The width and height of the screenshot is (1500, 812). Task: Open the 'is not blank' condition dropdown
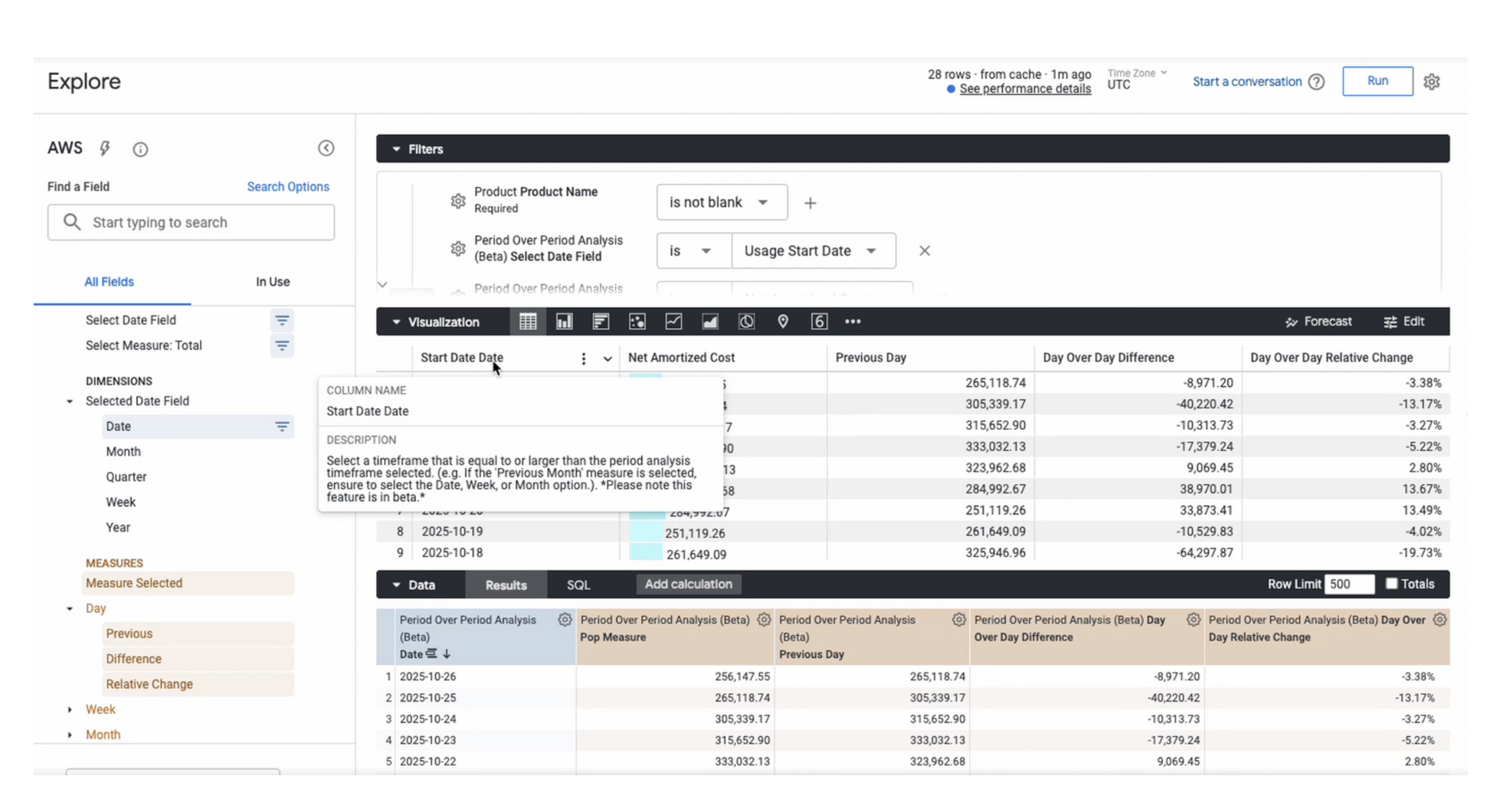point(721,202)
